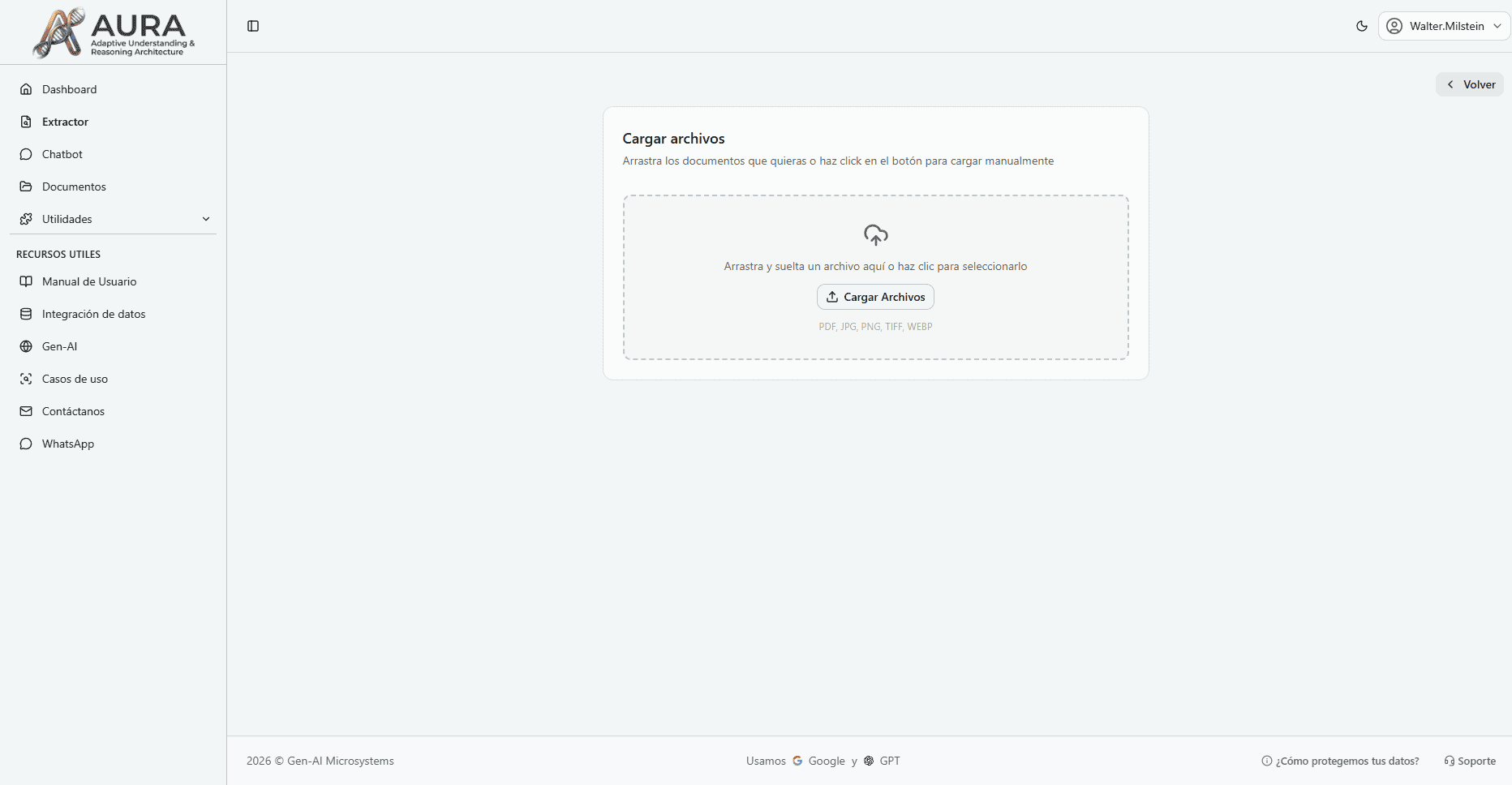Select Casos de uso in sidebar
The image size is (1512, 785).
pyautogui.click(x=75, y=379)
